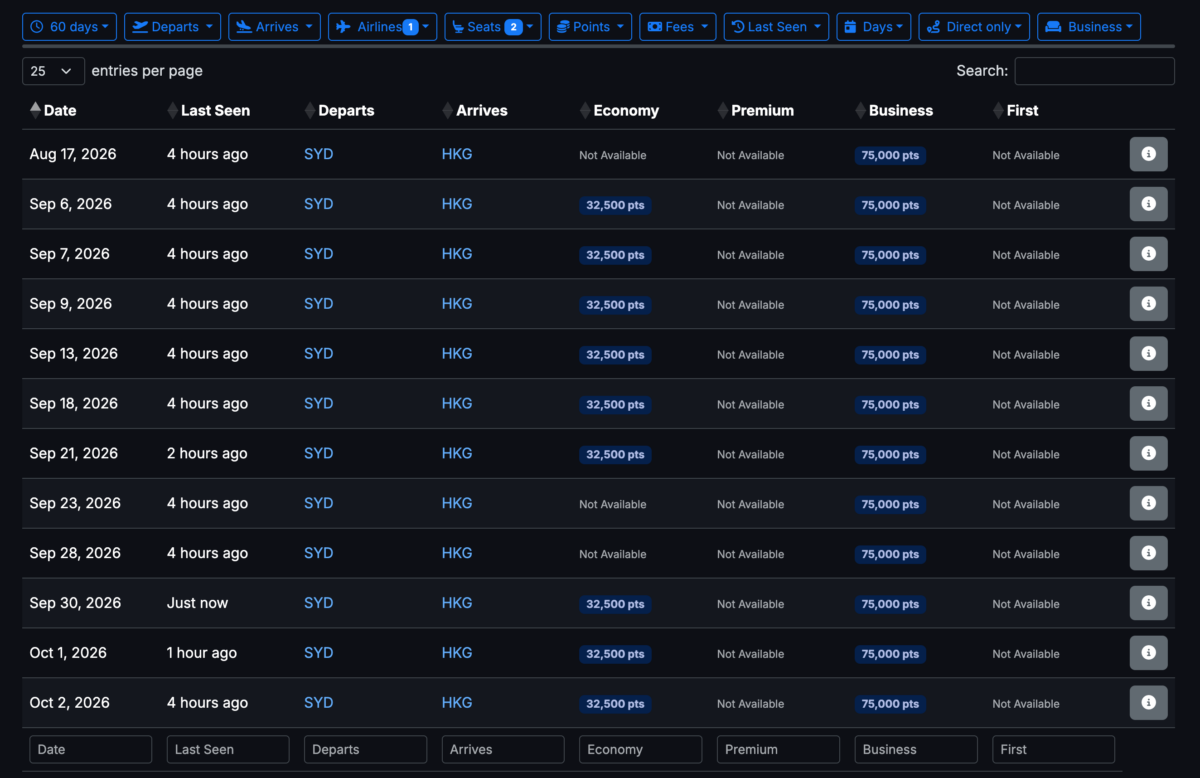Viewport: 1200px width, 778px height.
Task: Open info for Oct 2, 2026 flight
Action: (1148, 703)
